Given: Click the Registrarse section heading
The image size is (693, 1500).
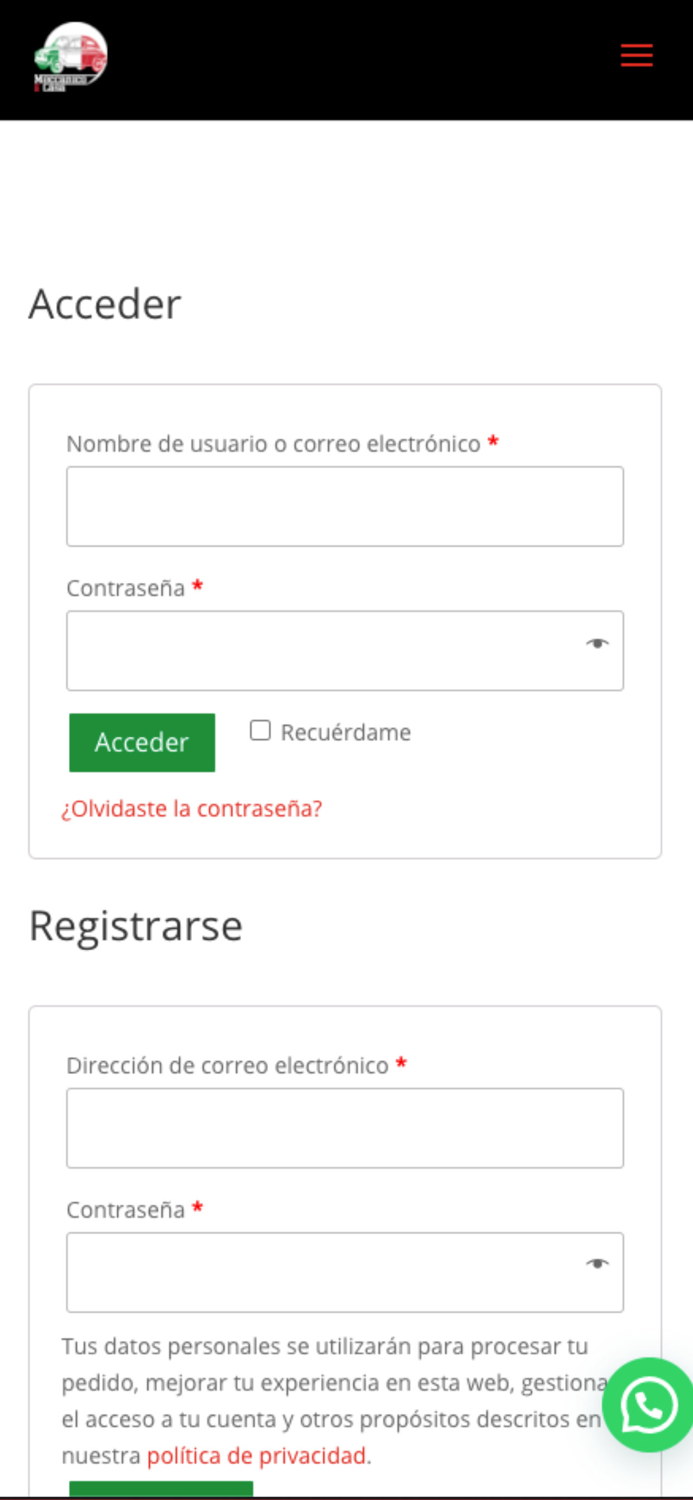Looking at the screenshot, I should click(x=136, y=926).
